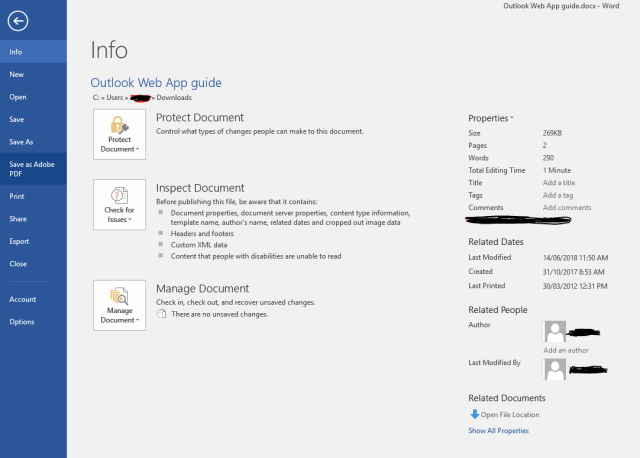Click the Open File Location arrow icon
640x458 pixels.
pos(474,414)
